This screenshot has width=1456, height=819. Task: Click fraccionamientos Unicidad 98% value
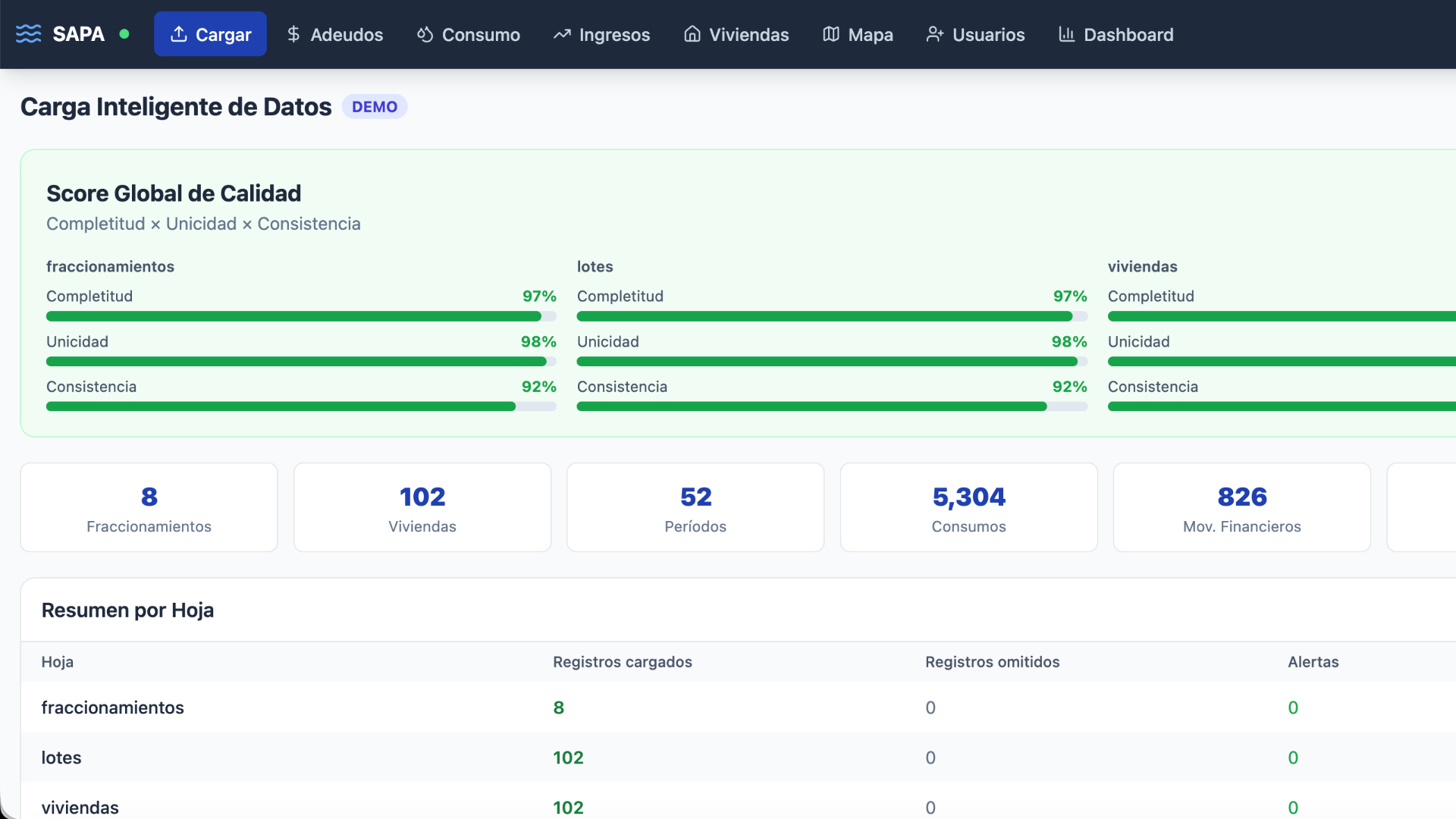538,342
